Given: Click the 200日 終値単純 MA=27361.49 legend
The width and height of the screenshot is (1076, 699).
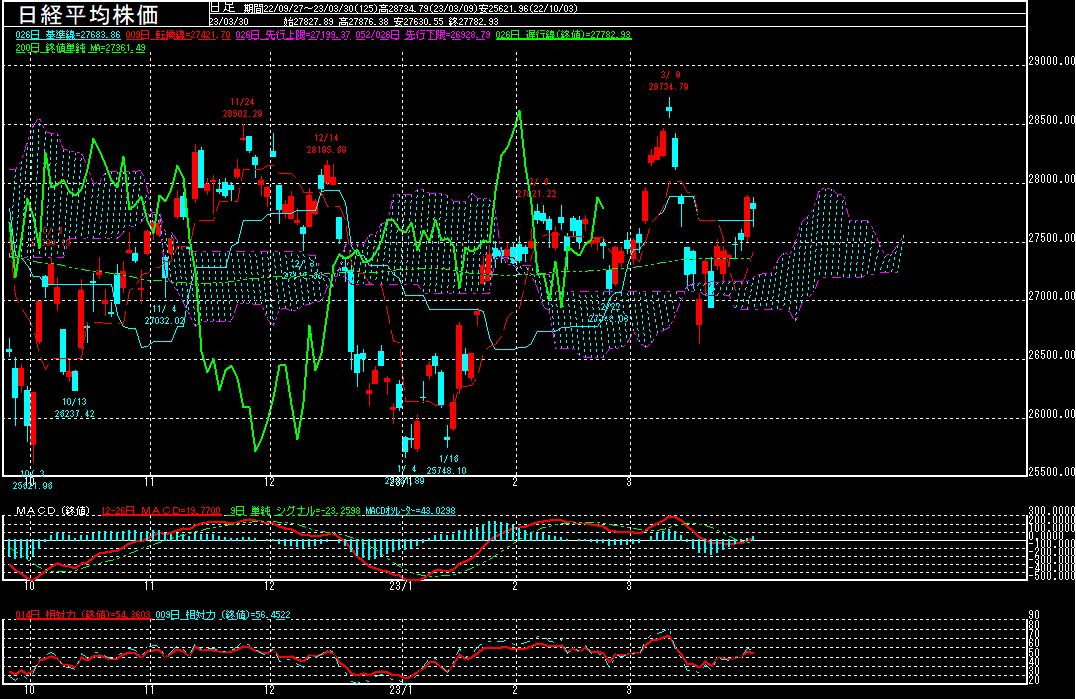Looking at the screenshot, I should pyautogui.click(x=80, y=48).
